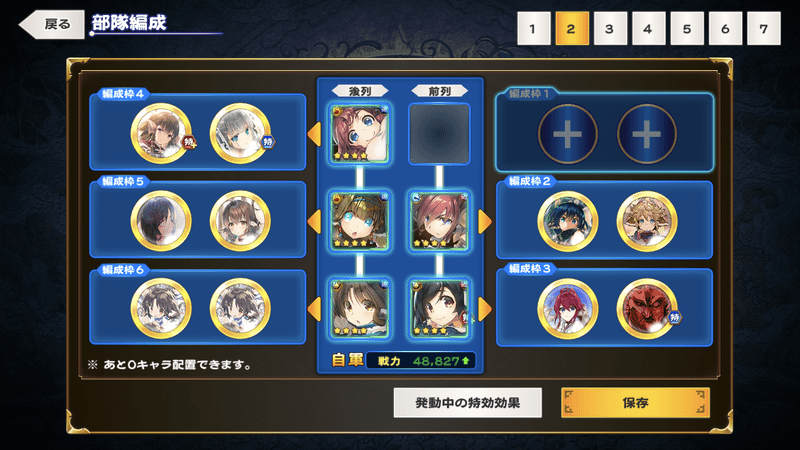
Task: Select the empty front-row top slot
Action: (439, 134)
